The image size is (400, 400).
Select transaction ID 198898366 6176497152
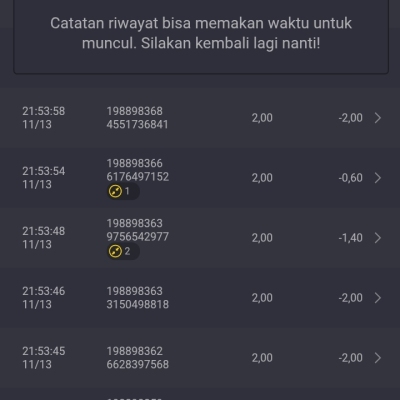point(137,170)
